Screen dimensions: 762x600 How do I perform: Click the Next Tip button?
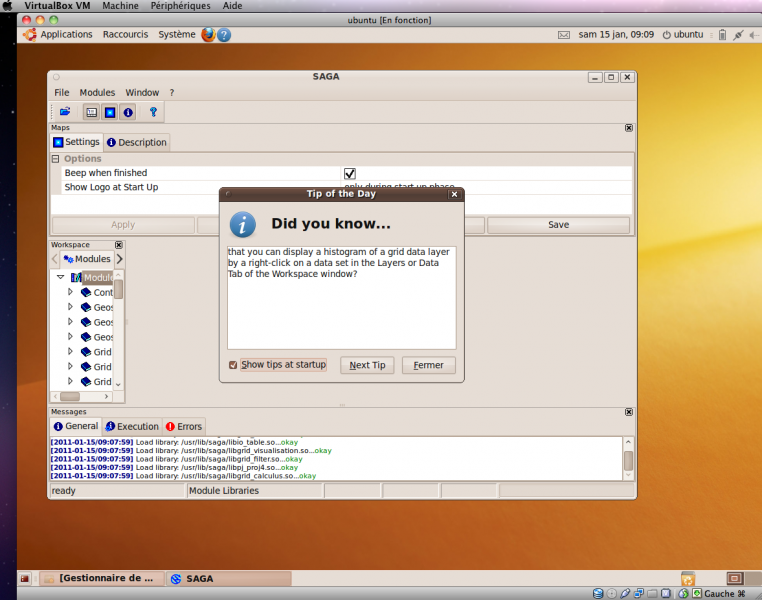tap(367, 365)
